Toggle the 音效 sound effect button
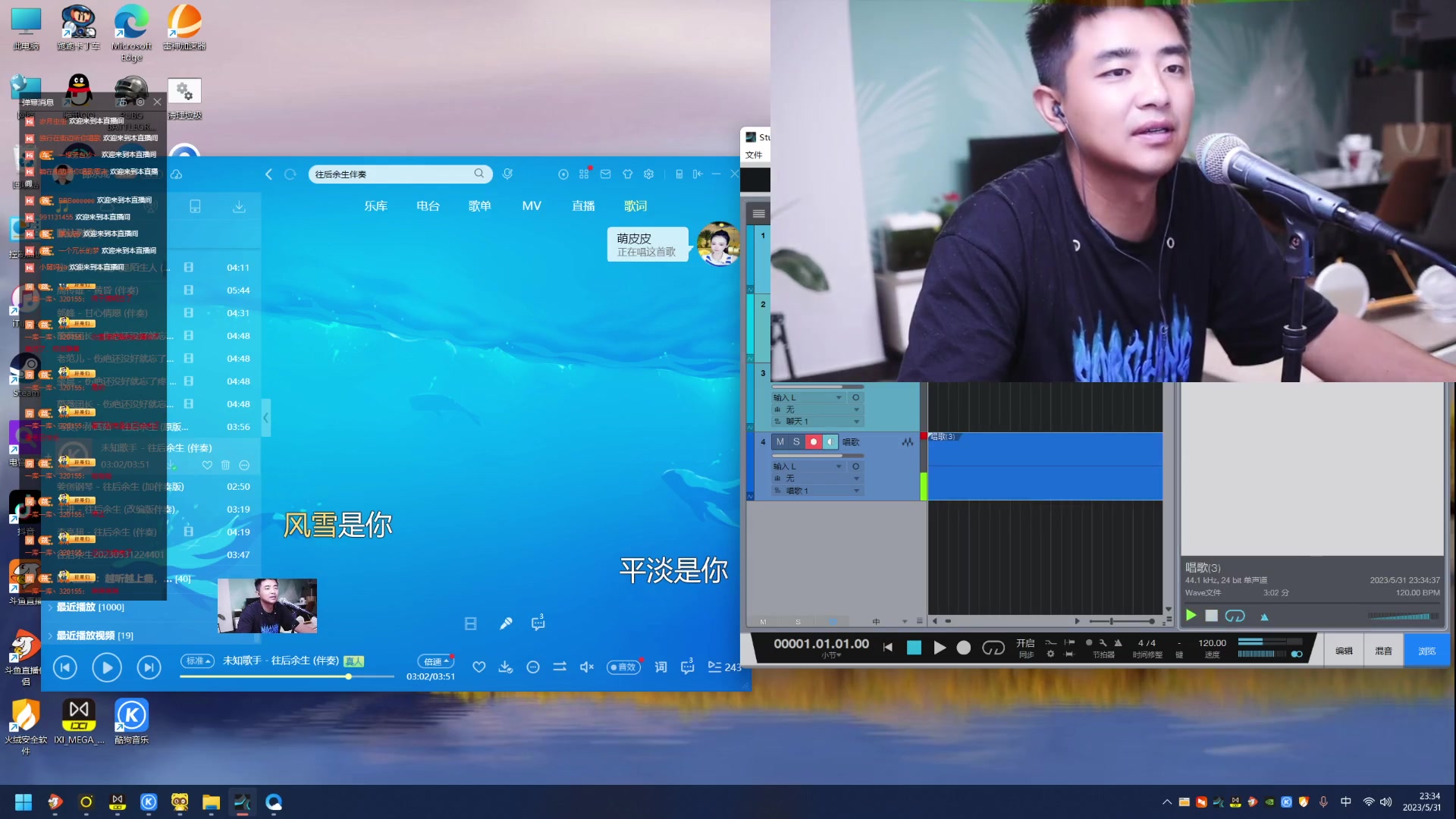Screen dimensions: 1456x819 coord(623,667)
